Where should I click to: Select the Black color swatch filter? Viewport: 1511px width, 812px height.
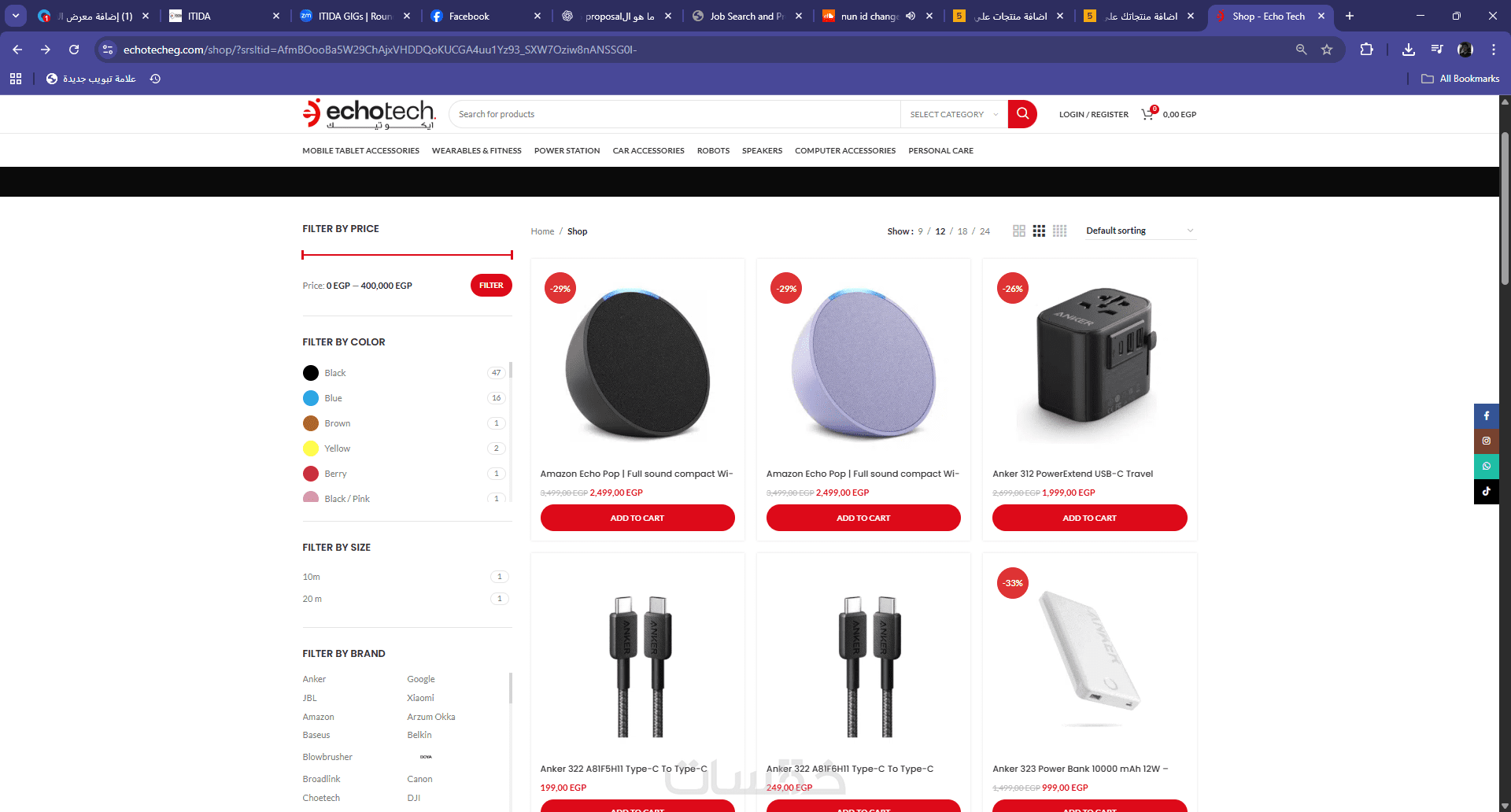[311, 373]
